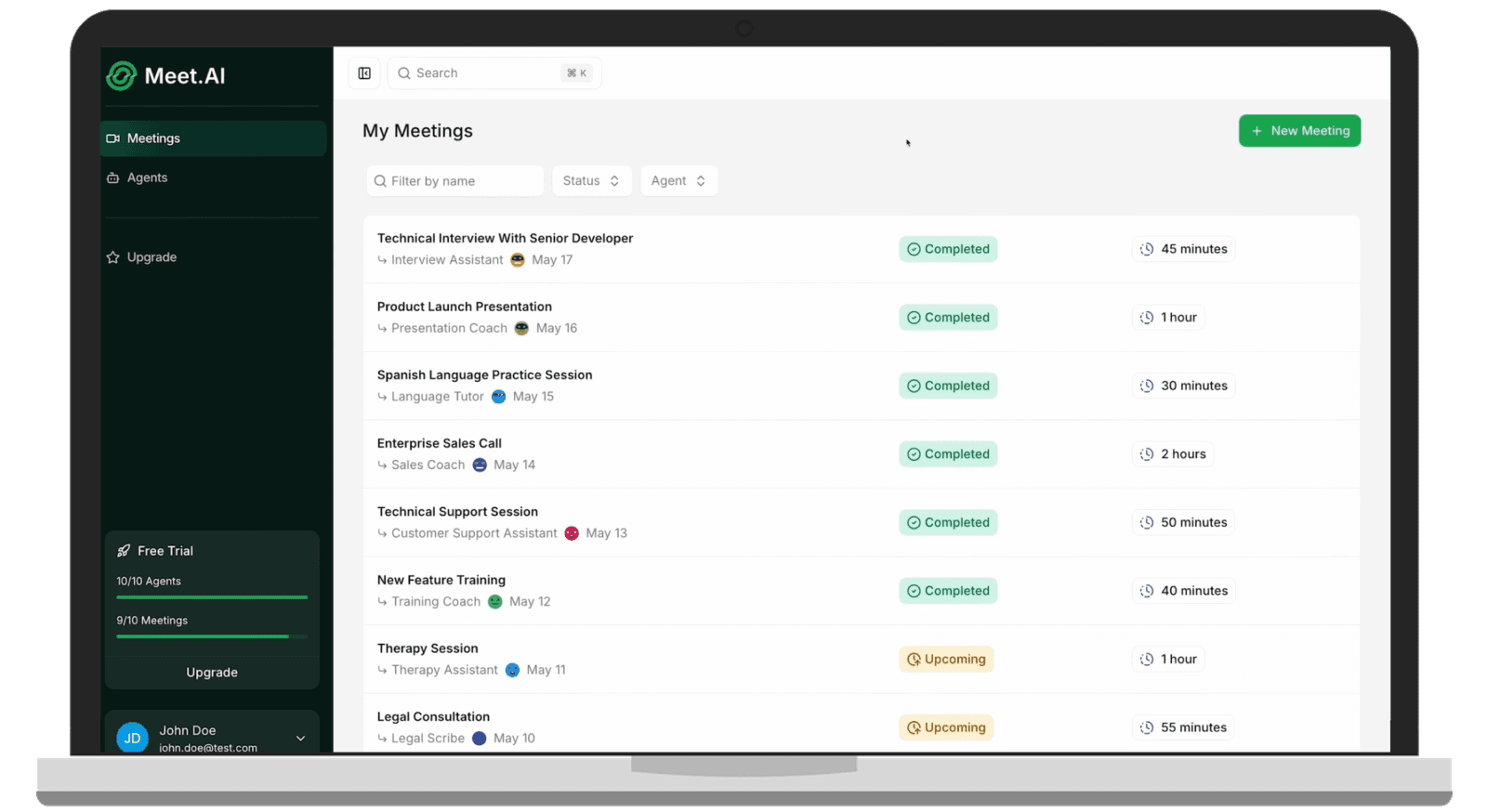Click the search magnifier icon in top bar
This screenshot has height=812, width=1487.
404,73
